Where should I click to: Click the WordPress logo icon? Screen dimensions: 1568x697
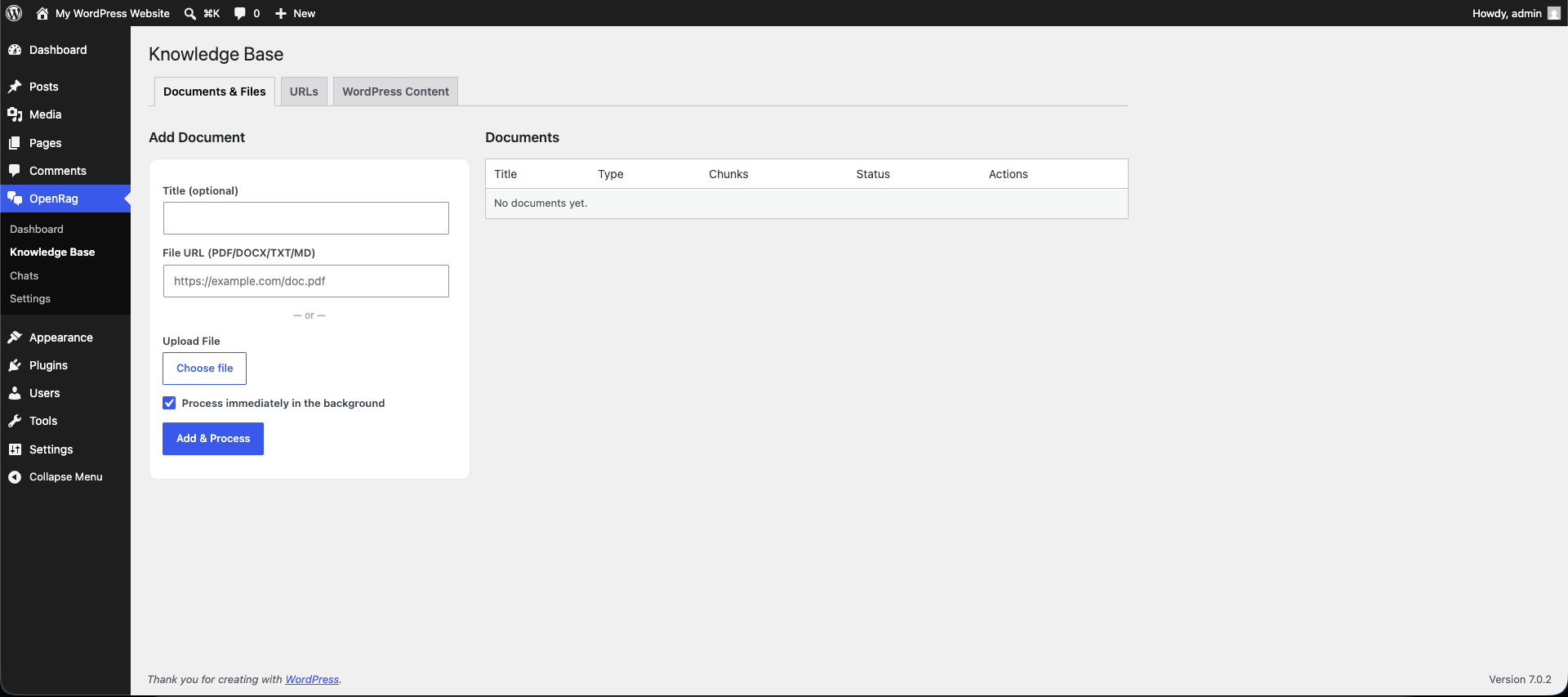pos(14,13)
